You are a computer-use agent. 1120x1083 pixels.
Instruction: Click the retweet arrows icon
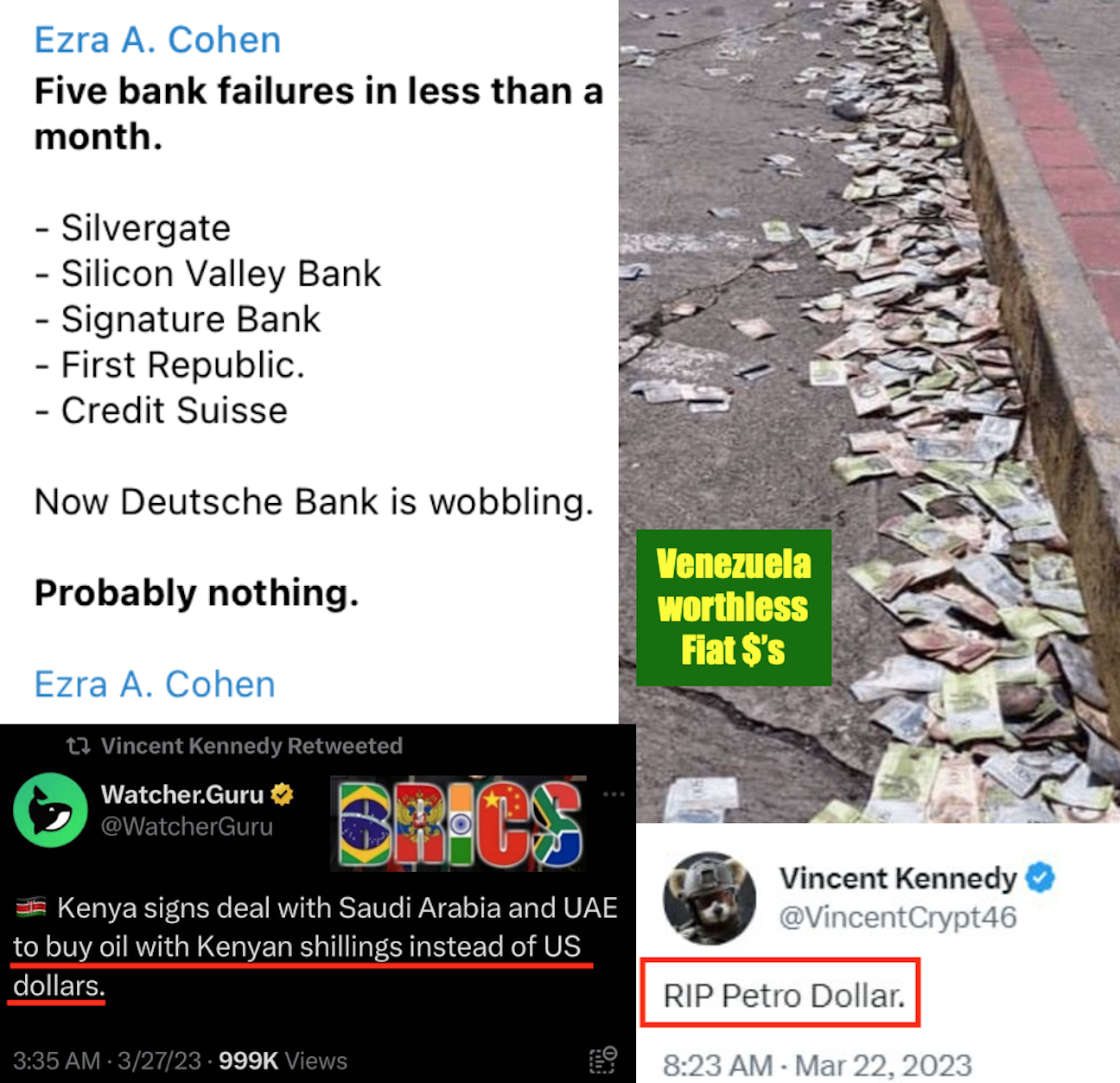79,746
